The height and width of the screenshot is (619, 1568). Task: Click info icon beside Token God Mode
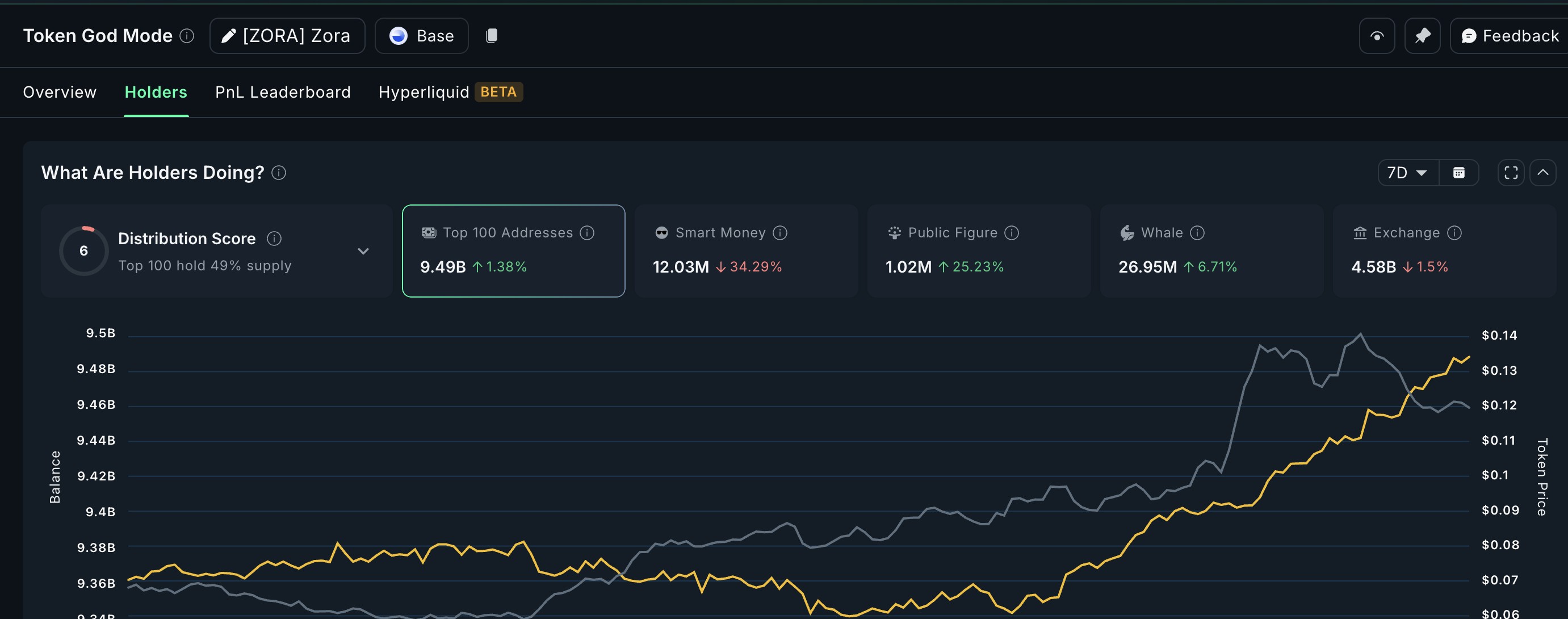coord(187,36)
